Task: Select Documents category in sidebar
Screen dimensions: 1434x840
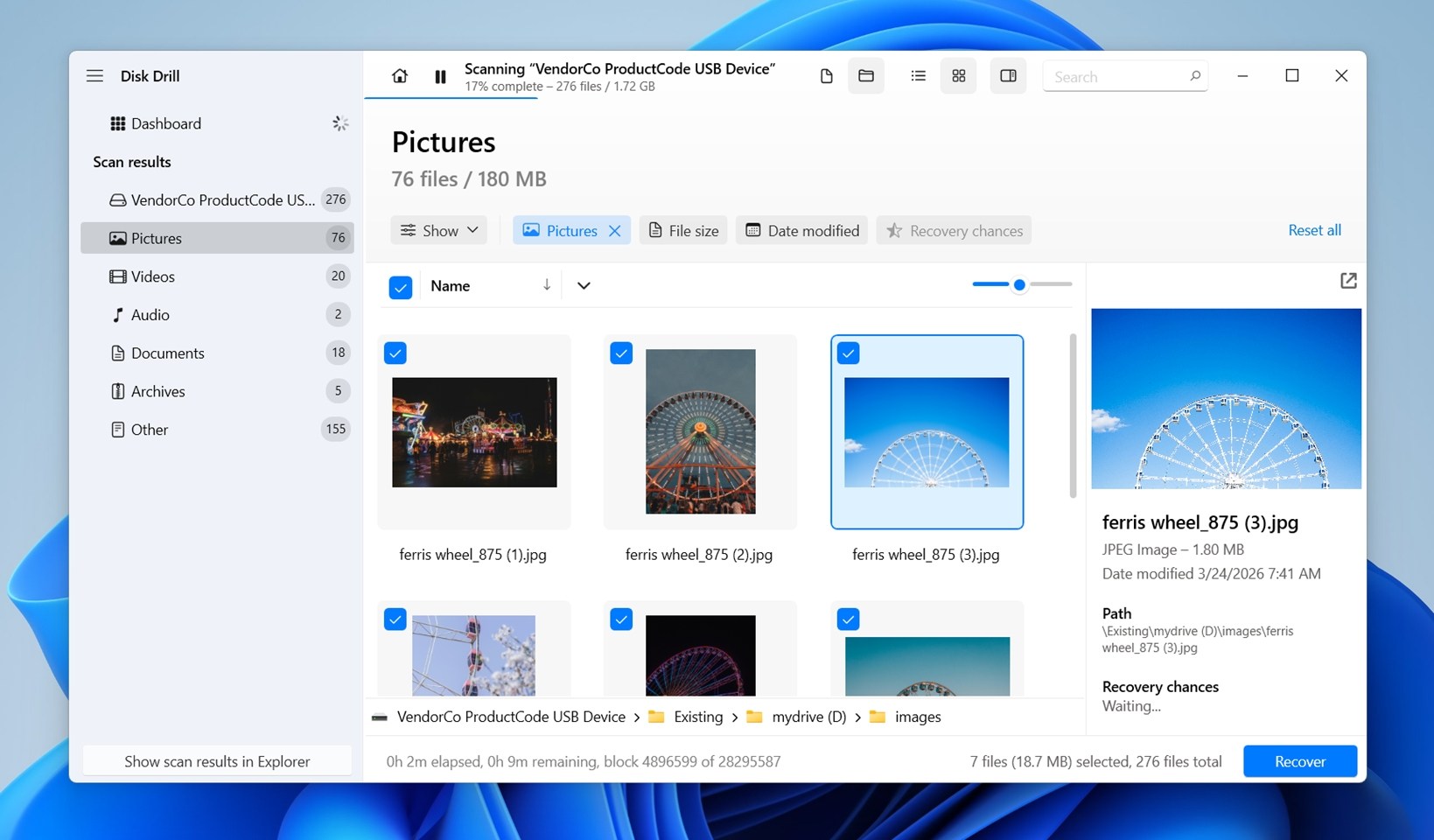Action: pyautogui.click(x=167, y=353)
